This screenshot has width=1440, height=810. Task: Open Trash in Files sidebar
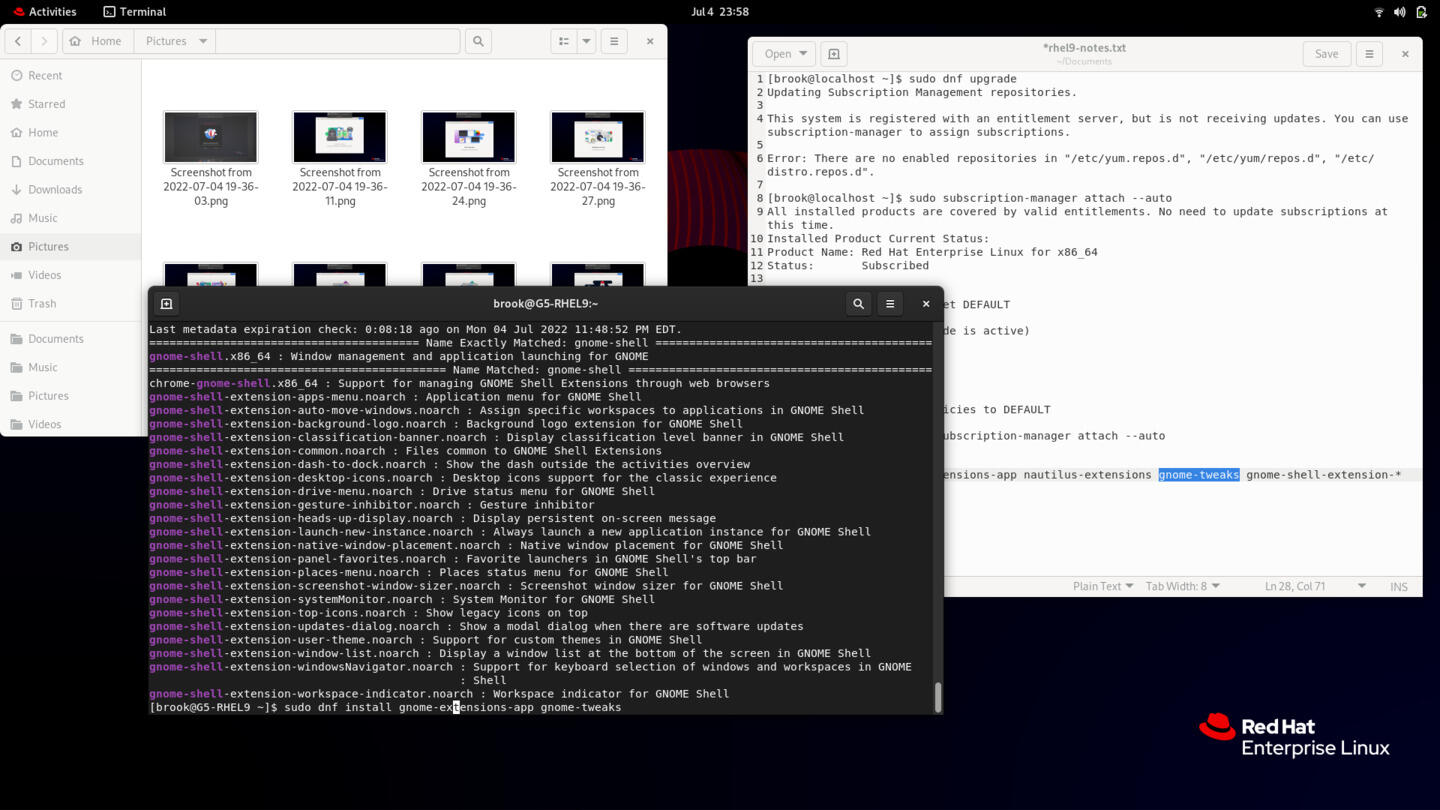tap(71, 303)
